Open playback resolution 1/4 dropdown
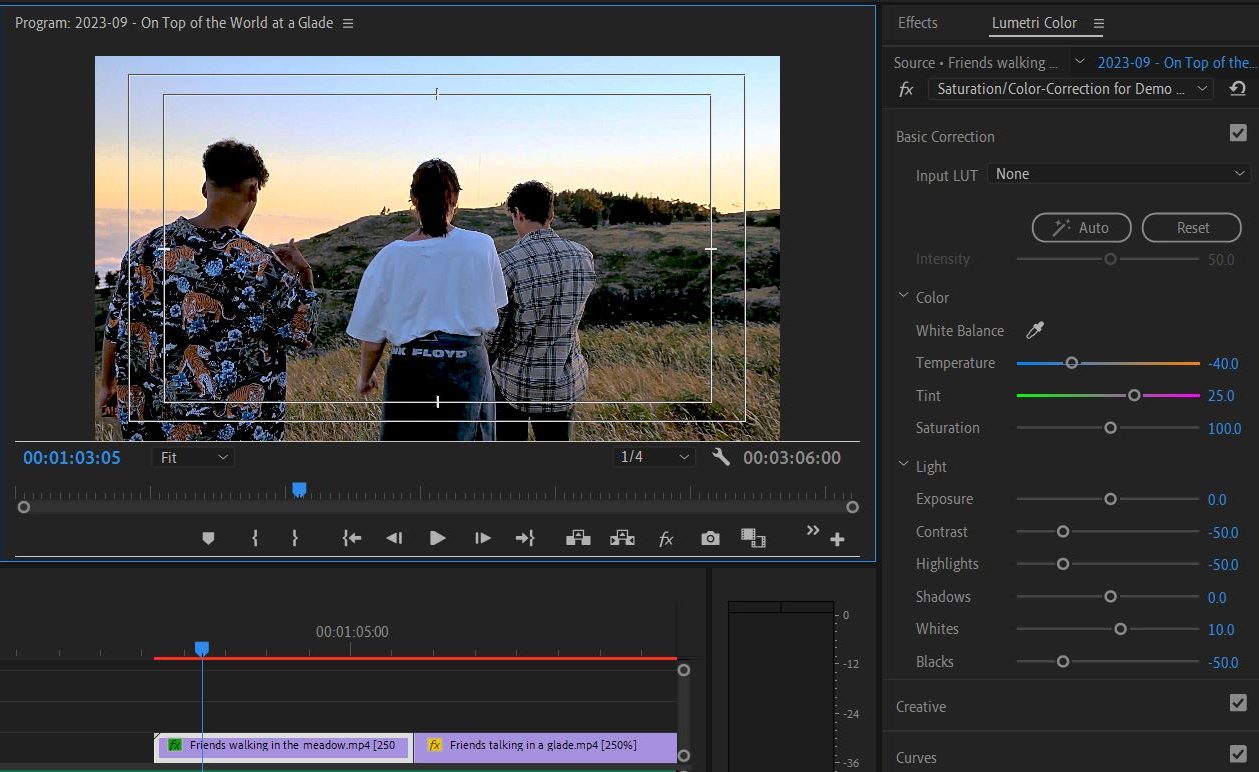Screen dimensions: 1259x772 click(x=655, y=457)
